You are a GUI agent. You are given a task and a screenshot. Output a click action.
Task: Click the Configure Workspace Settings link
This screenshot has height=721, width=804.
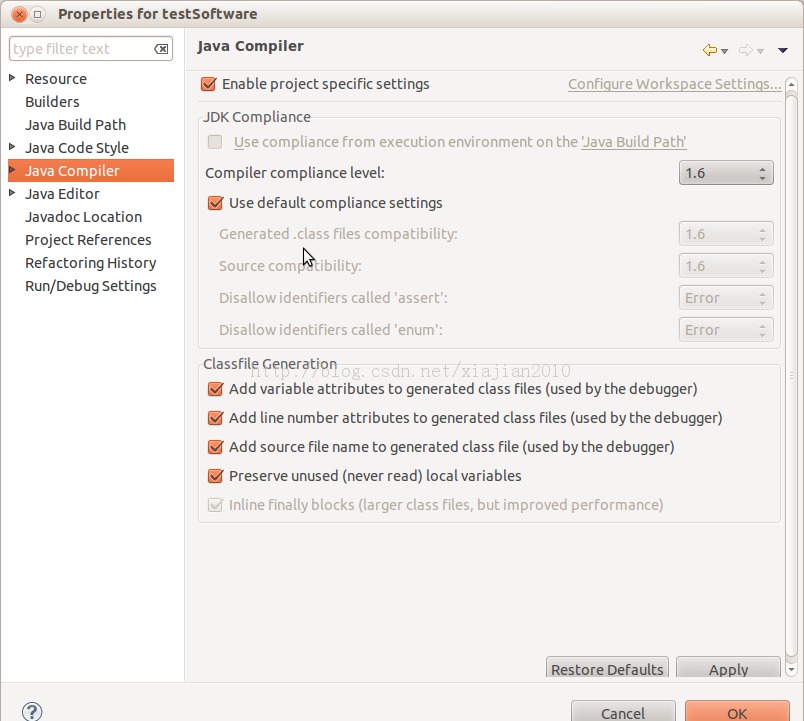pos(674,85)
